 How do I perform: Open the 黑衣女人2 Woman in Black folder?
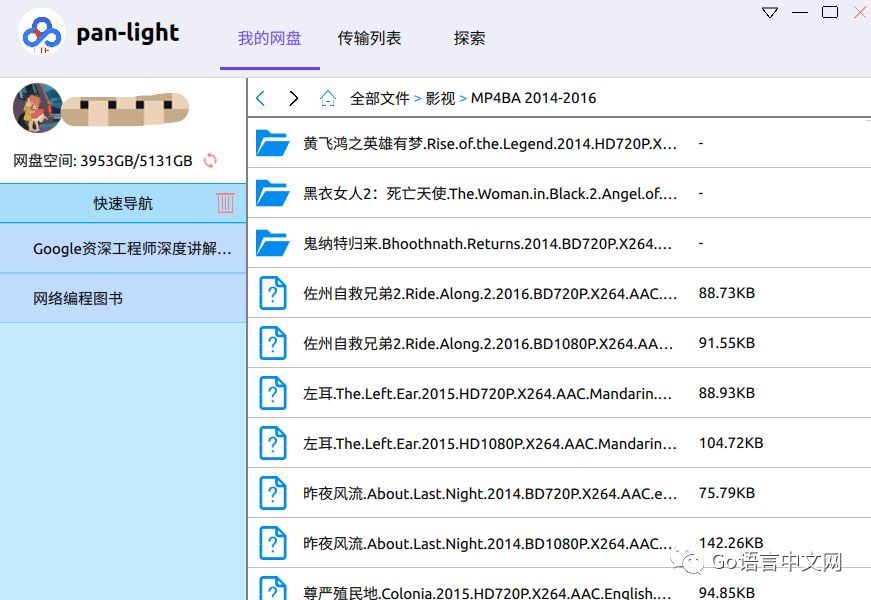[489, 193]
